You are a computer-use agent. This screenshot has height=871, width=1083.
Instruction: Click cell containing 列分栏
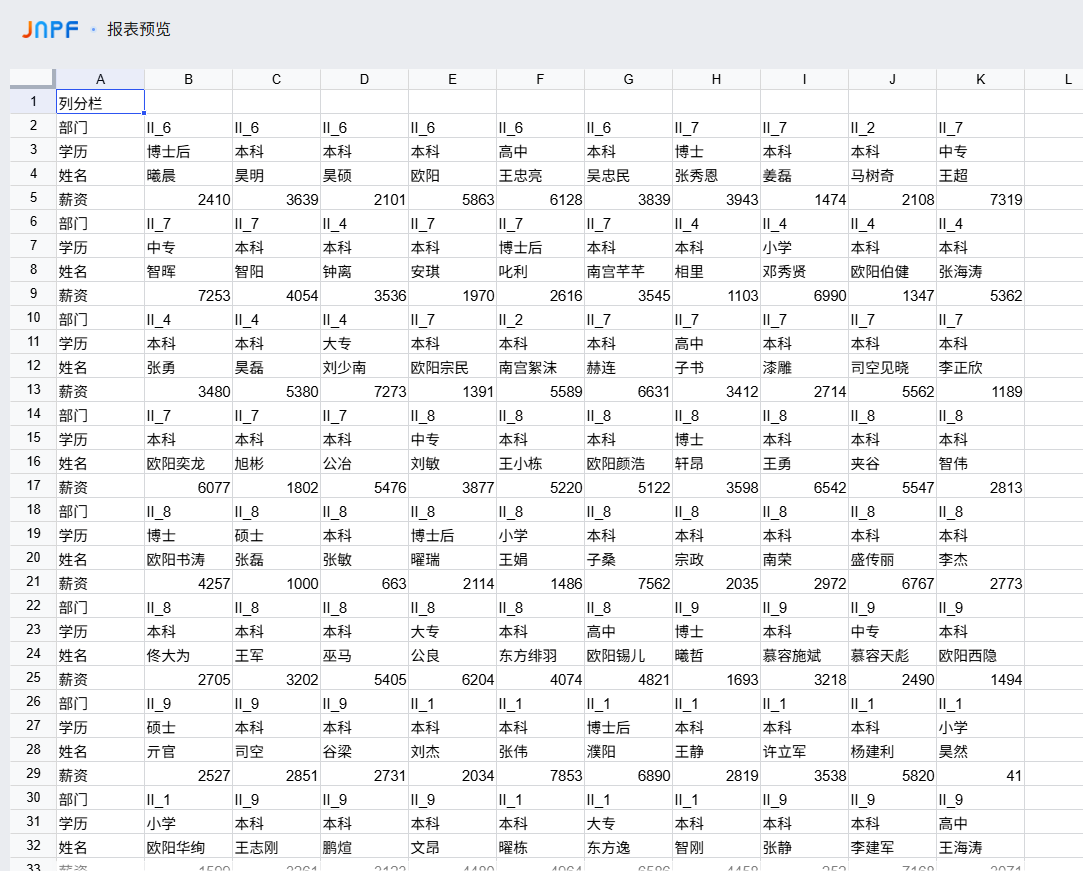[100, 102]
